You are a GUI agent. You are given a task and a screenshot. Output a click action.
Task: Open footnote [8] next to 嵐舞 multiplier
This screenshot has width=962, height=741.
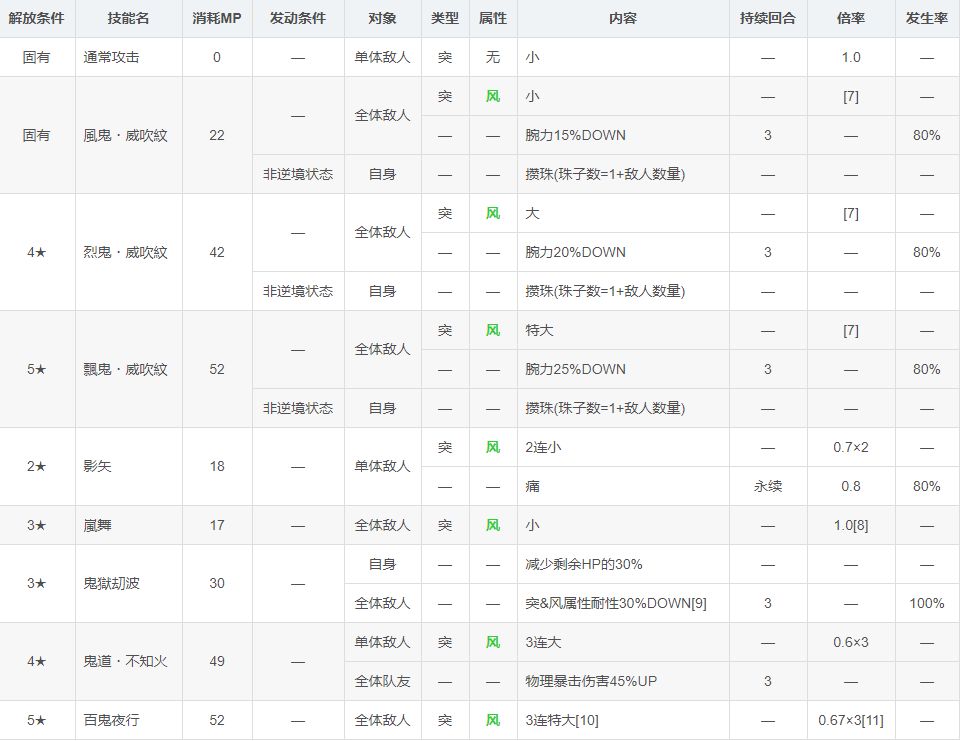tap(859, 526)
